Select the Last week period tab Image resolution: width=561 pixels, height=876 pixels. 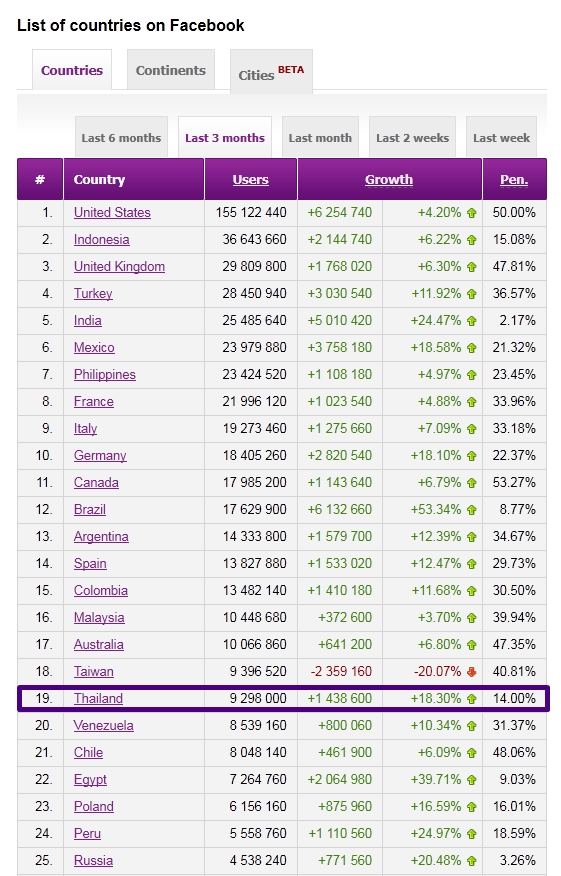501,137
